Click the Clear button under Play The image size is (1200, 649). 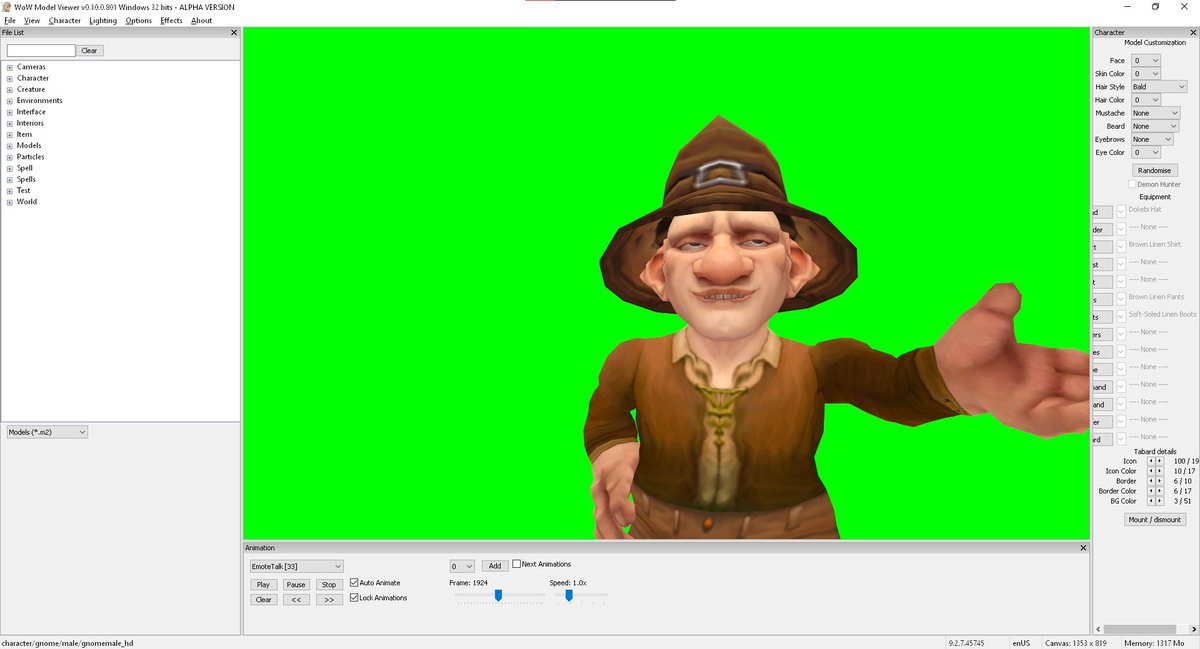264,600
